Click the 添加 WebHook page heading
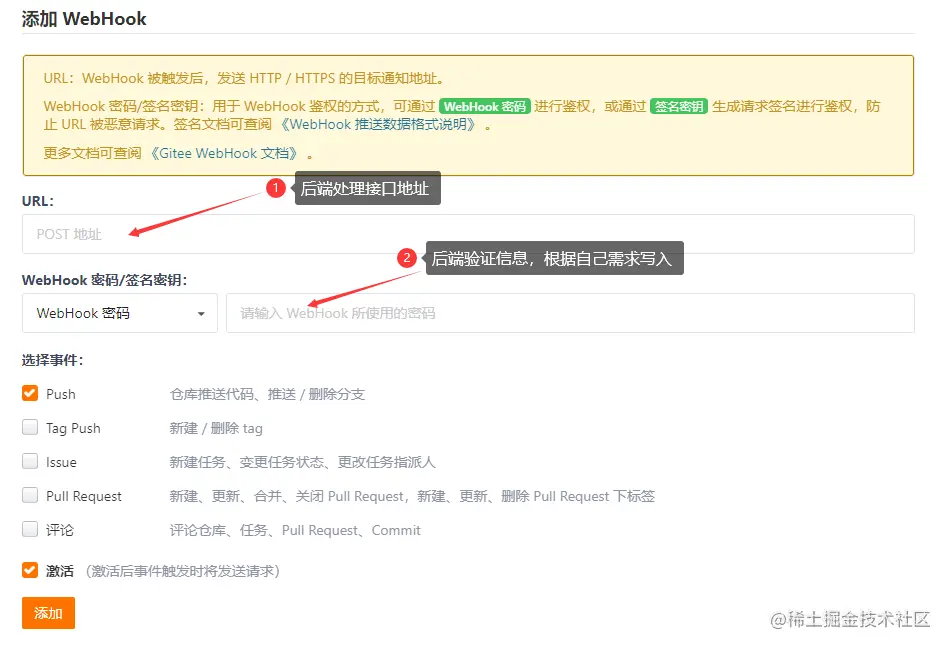This screenshot has width=950, height=649. 84,19
